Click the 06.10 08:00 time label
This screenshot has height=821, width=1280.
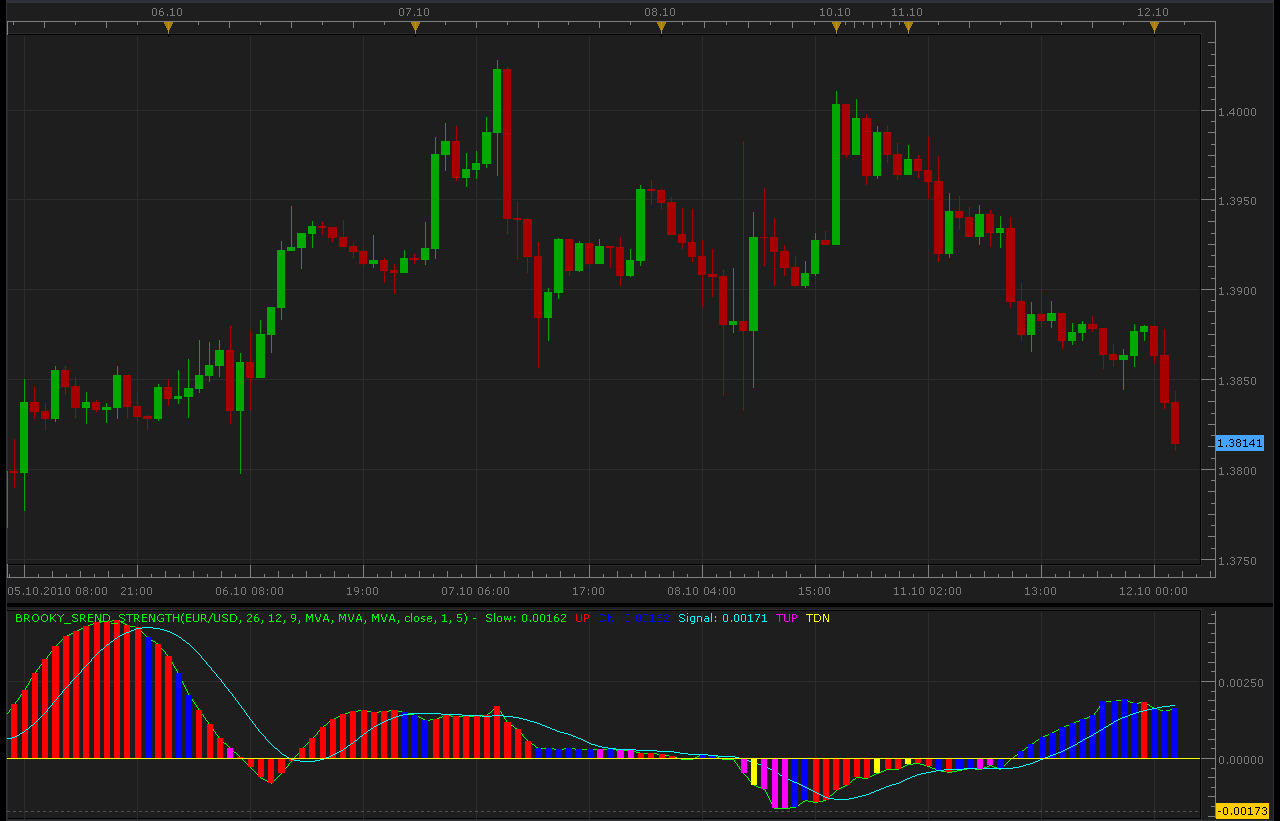249,591
